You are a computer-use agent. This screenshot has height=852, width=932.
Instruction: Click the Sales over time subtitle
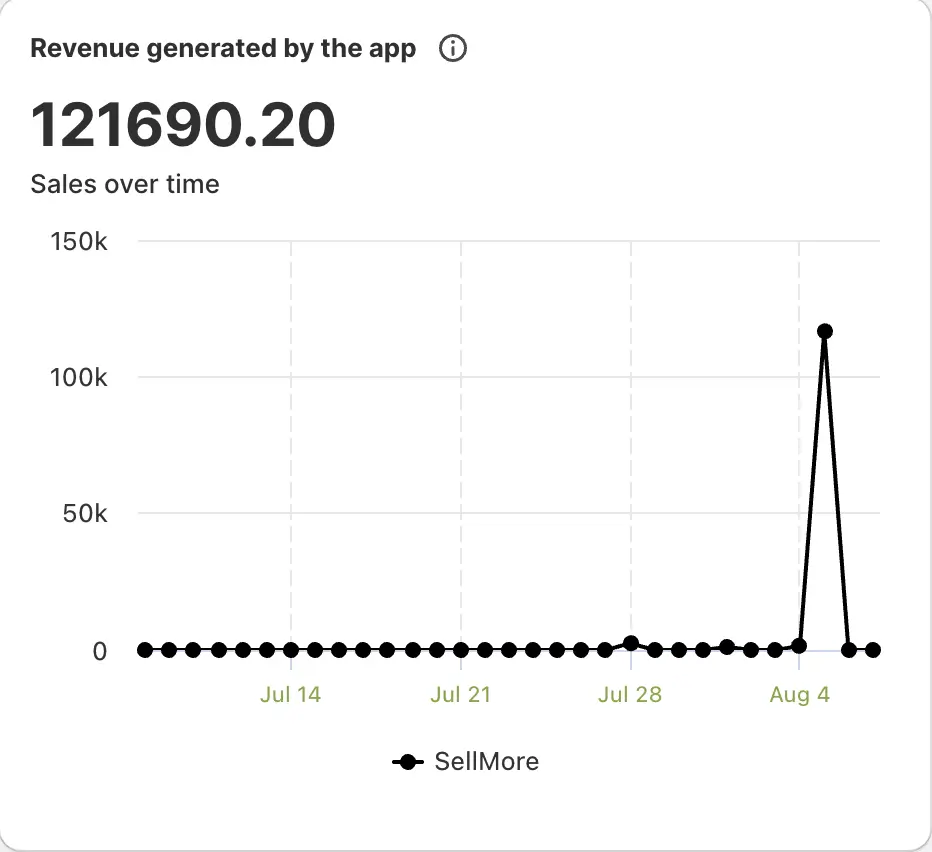pos(125,185)
